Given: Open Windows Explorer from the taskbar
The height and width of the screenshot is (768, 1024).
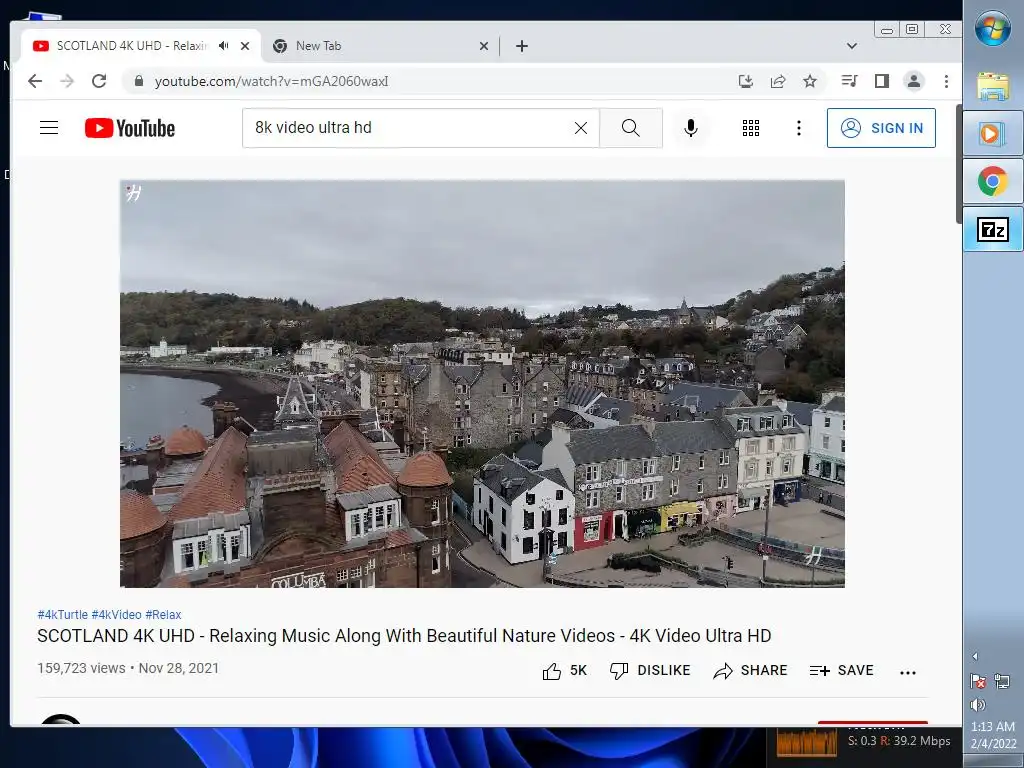Looking at the screenshot, I should point(993,86).
